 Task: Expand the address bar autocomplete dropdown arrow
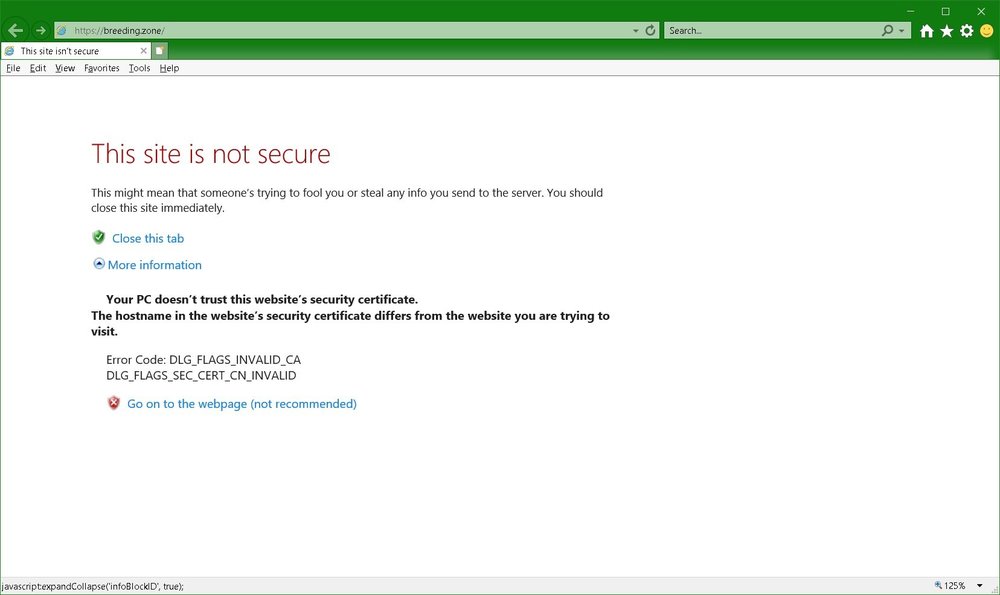coord(636,31)
